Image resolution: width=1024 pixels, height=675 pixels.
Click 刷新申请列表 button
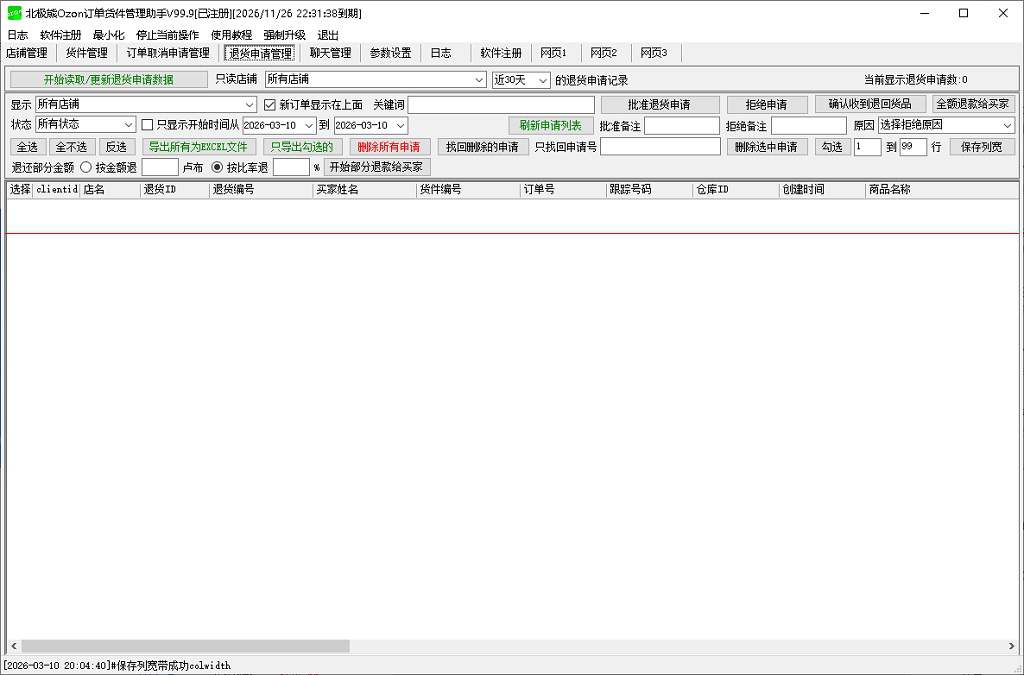click(x=550, y=125)
